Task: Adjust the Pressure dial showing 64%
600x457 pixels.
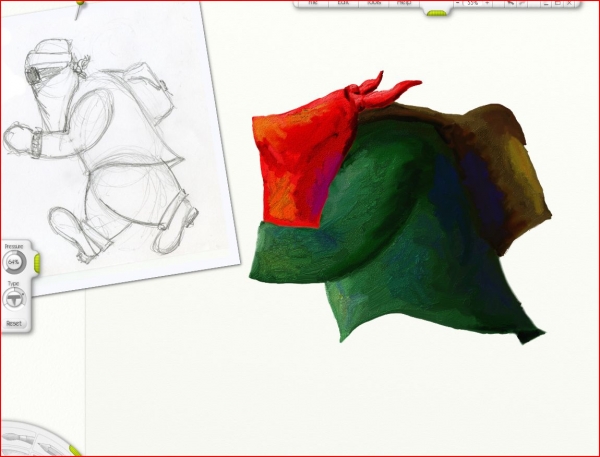Action: (x=14, y=262)
